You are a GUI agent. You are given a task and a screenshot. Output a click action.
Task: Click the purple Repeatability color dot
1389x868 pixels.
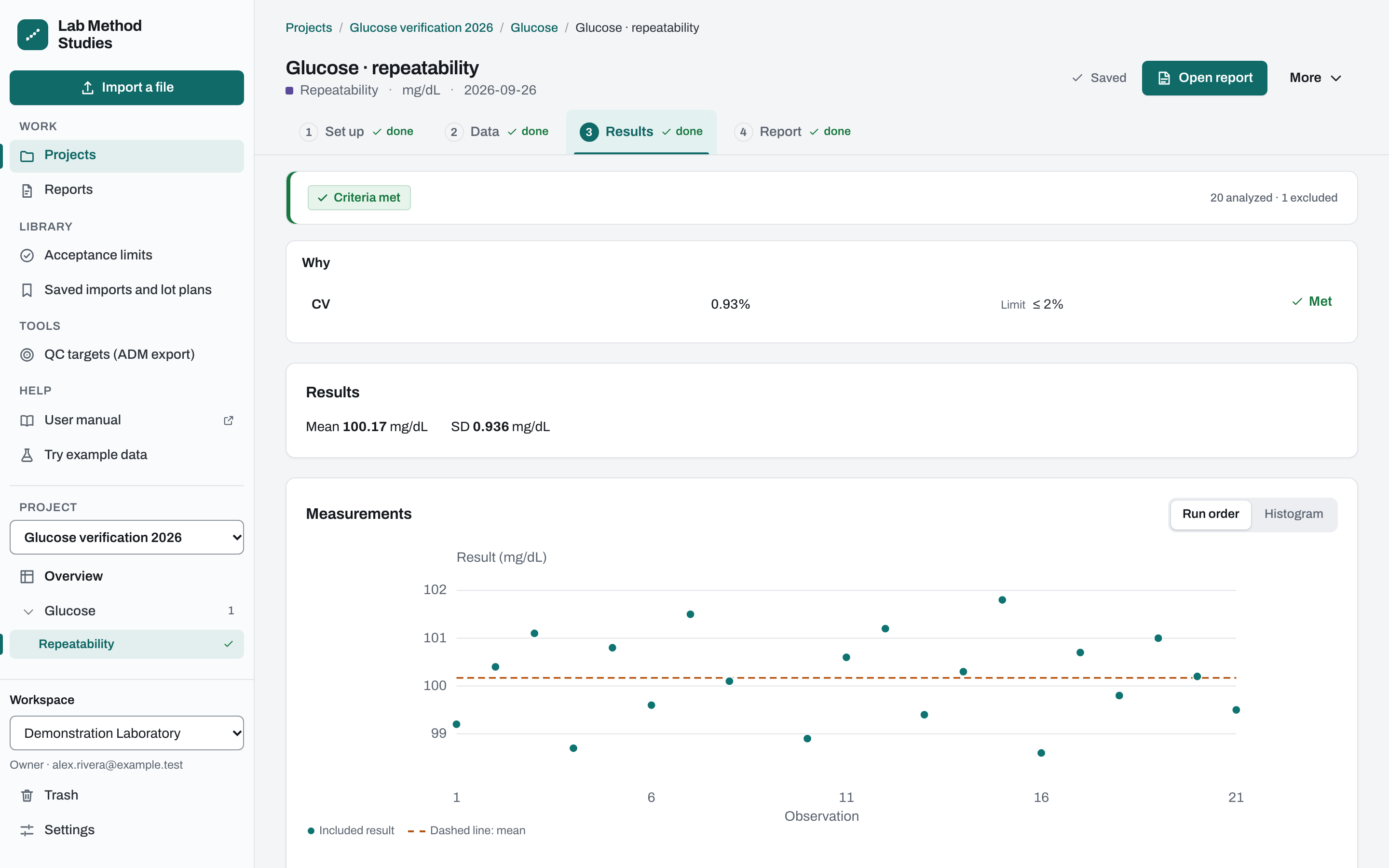pyautogui.click(x=290, y=90)
